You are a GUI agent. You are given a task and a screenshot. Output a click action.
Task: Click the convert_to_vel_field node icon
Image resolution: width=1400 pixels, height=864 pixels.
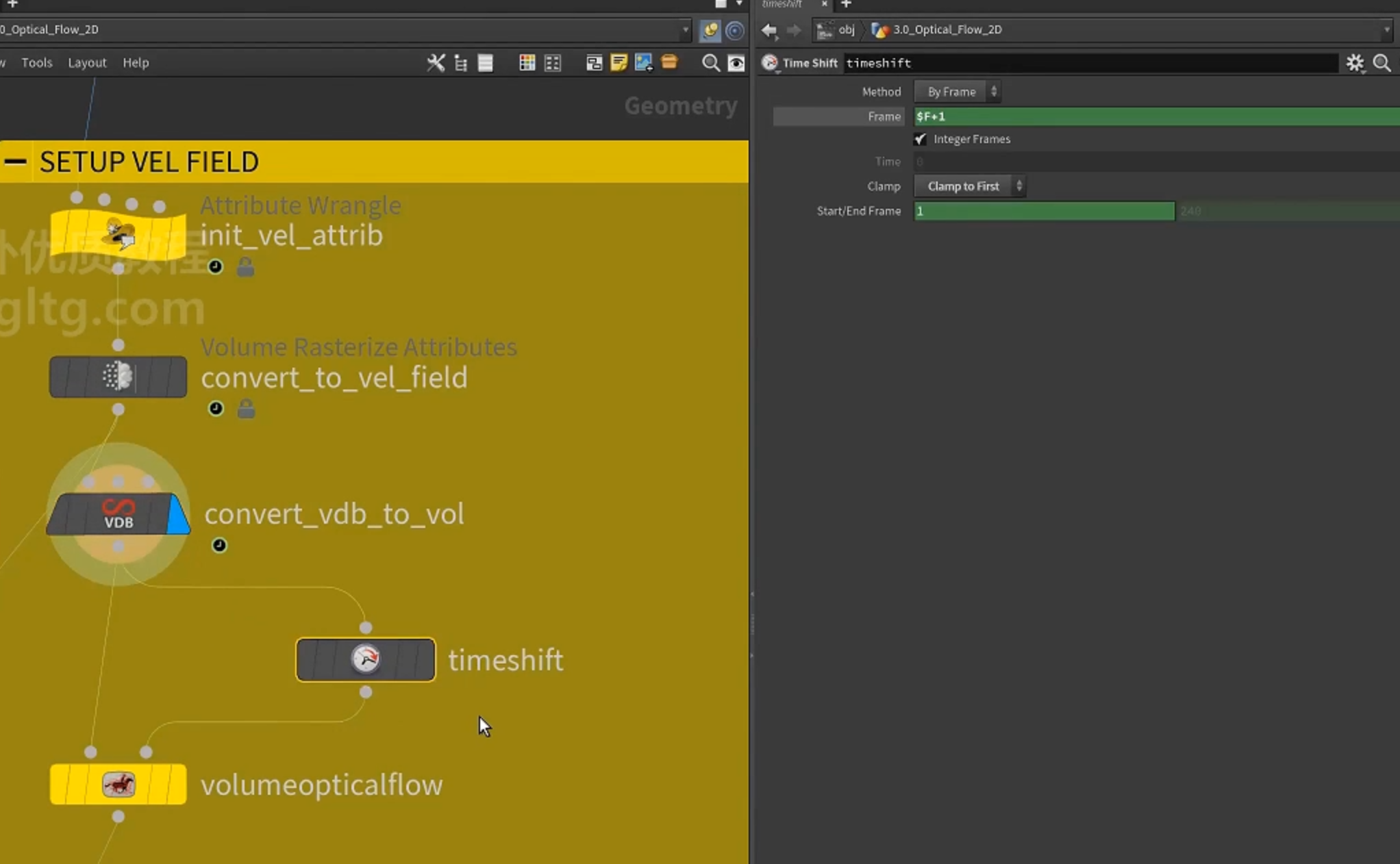click(118, 377)
